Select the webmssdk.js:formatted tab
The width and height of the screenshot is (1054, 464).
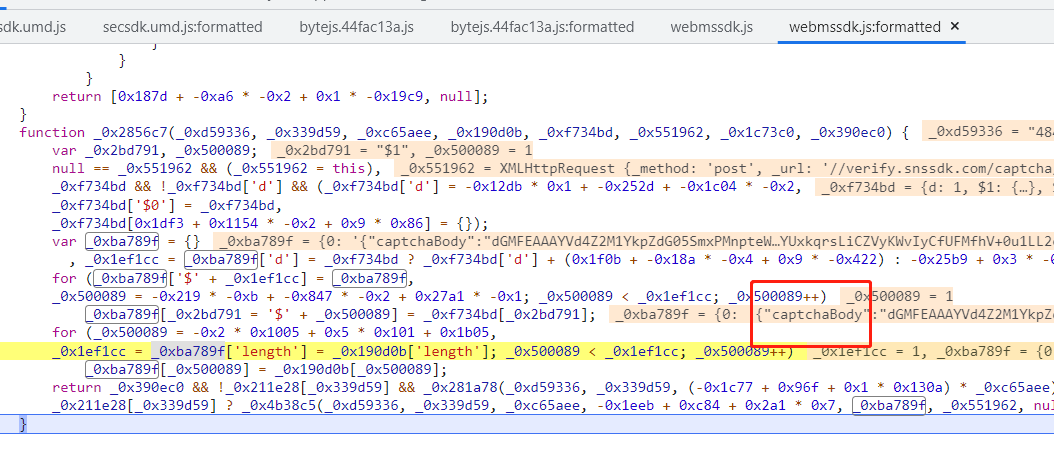pyautogui.click(x=864, y=27)
